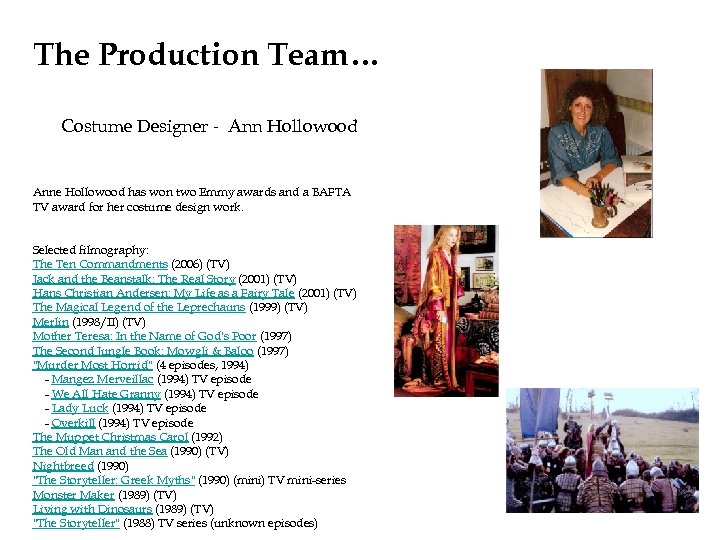Open Jack and the Beanstalk: The Real Story link

tap(134, 279)
